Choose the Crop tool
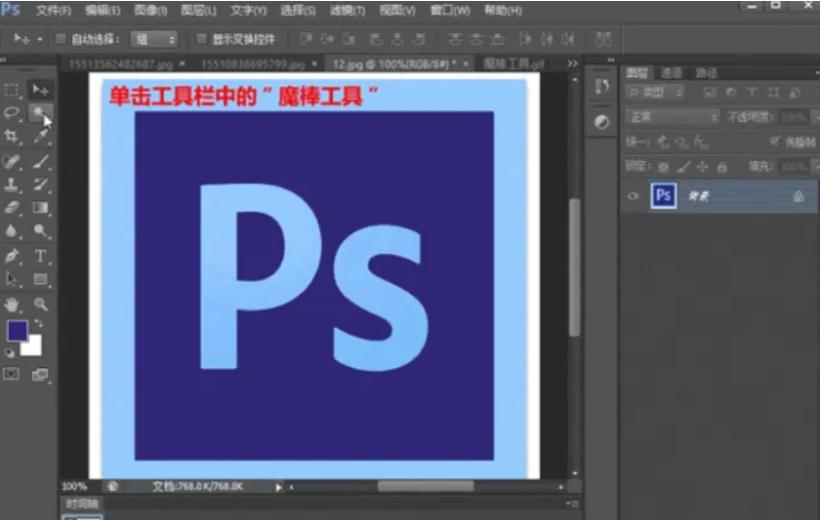 pyautogui.click(x=13, y=136)
